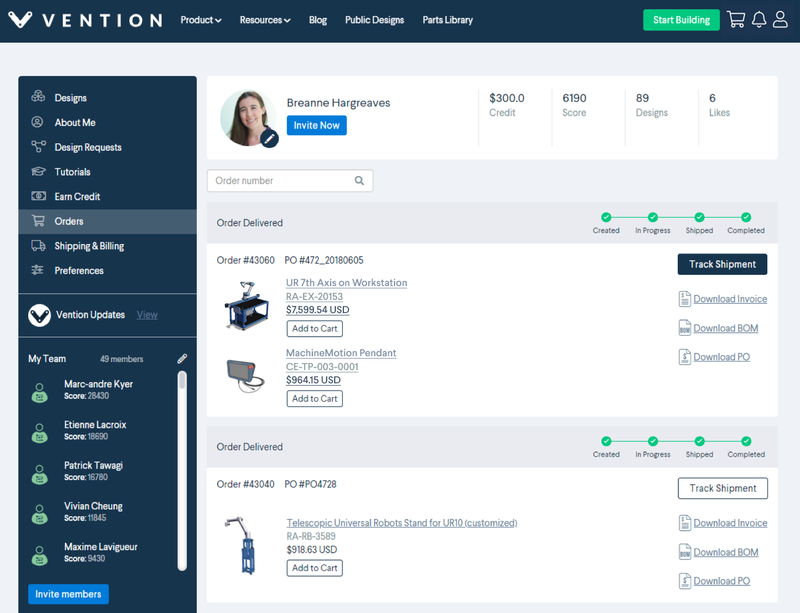Click the About Me person icon
This screenshot has width=800, height=613.
[37, 122]
